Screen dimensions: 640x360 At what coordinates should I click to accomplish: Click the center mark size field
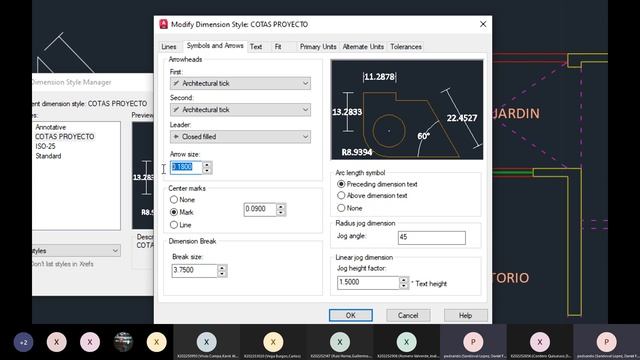tap(260, 209)
